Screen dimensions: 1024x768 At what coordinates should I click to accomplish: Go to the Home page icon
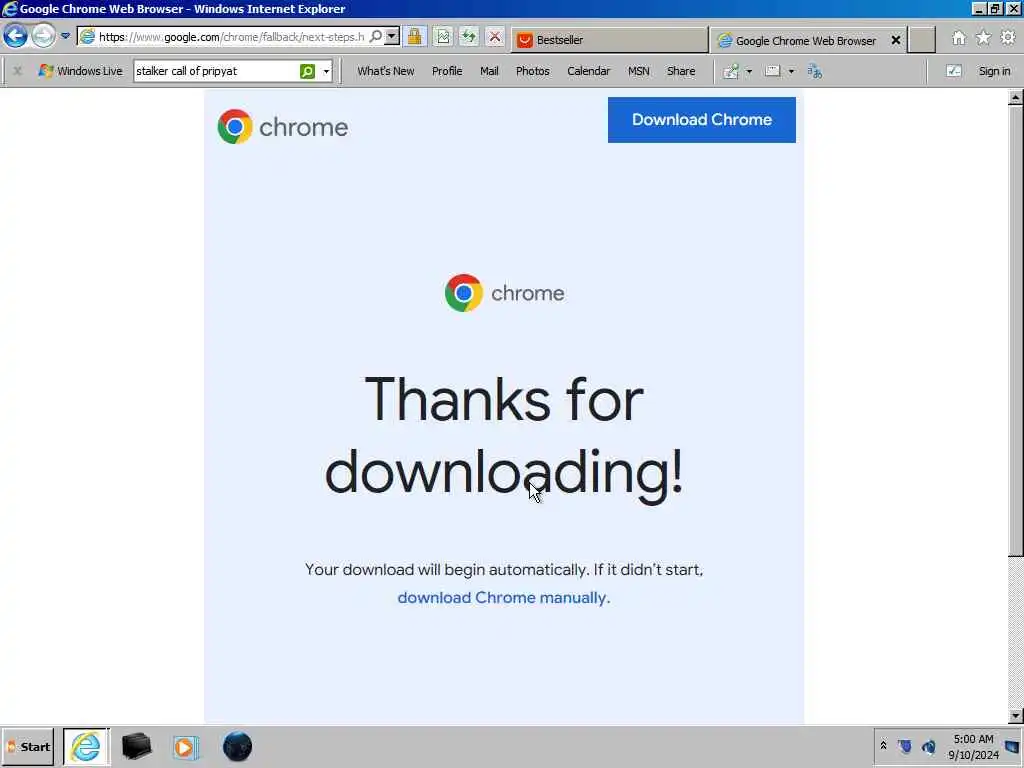click(959, 38)
